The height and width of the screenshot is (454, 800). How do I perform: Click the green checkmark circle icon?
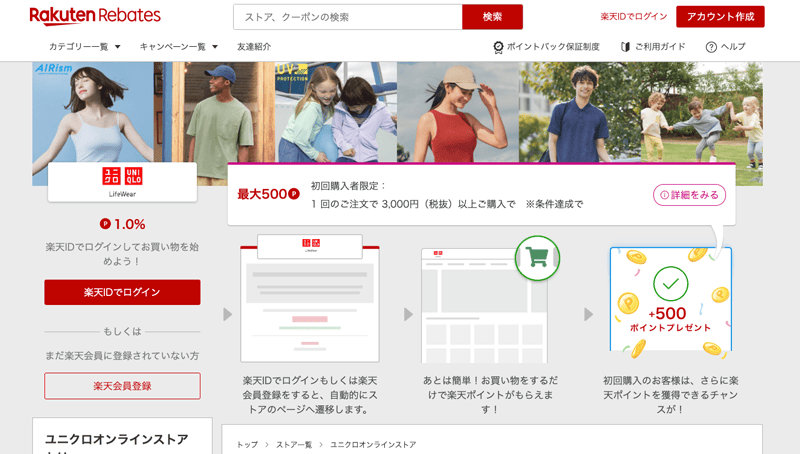(x=670, y=284)
